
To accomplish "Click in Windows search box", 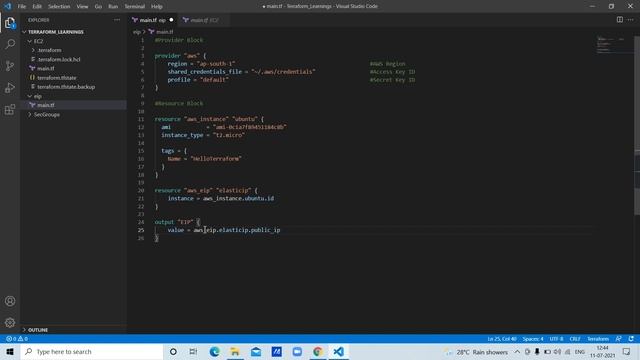I will point(92,351).
